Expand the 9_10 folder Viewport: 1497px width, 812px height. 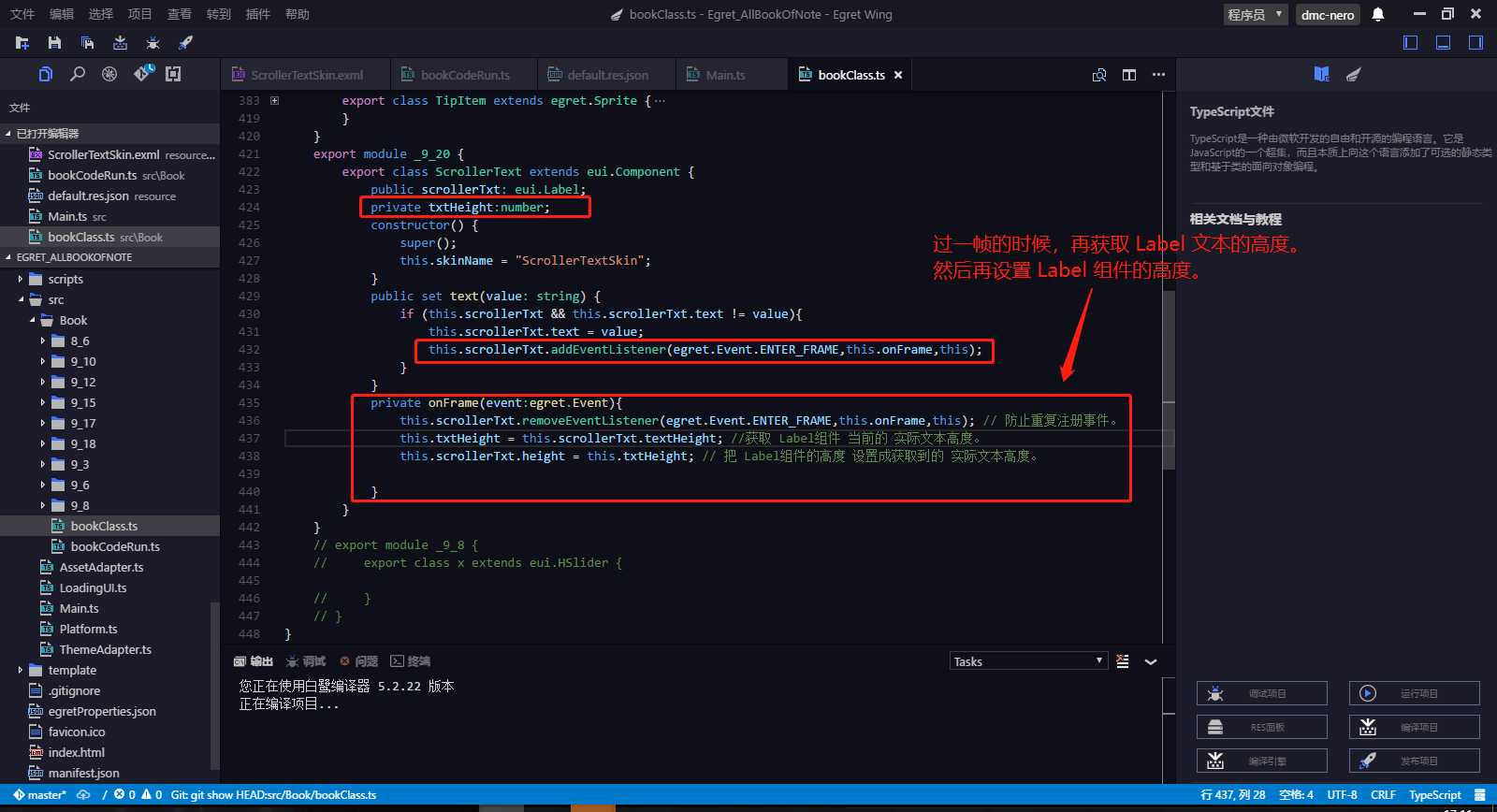(43, 361)
